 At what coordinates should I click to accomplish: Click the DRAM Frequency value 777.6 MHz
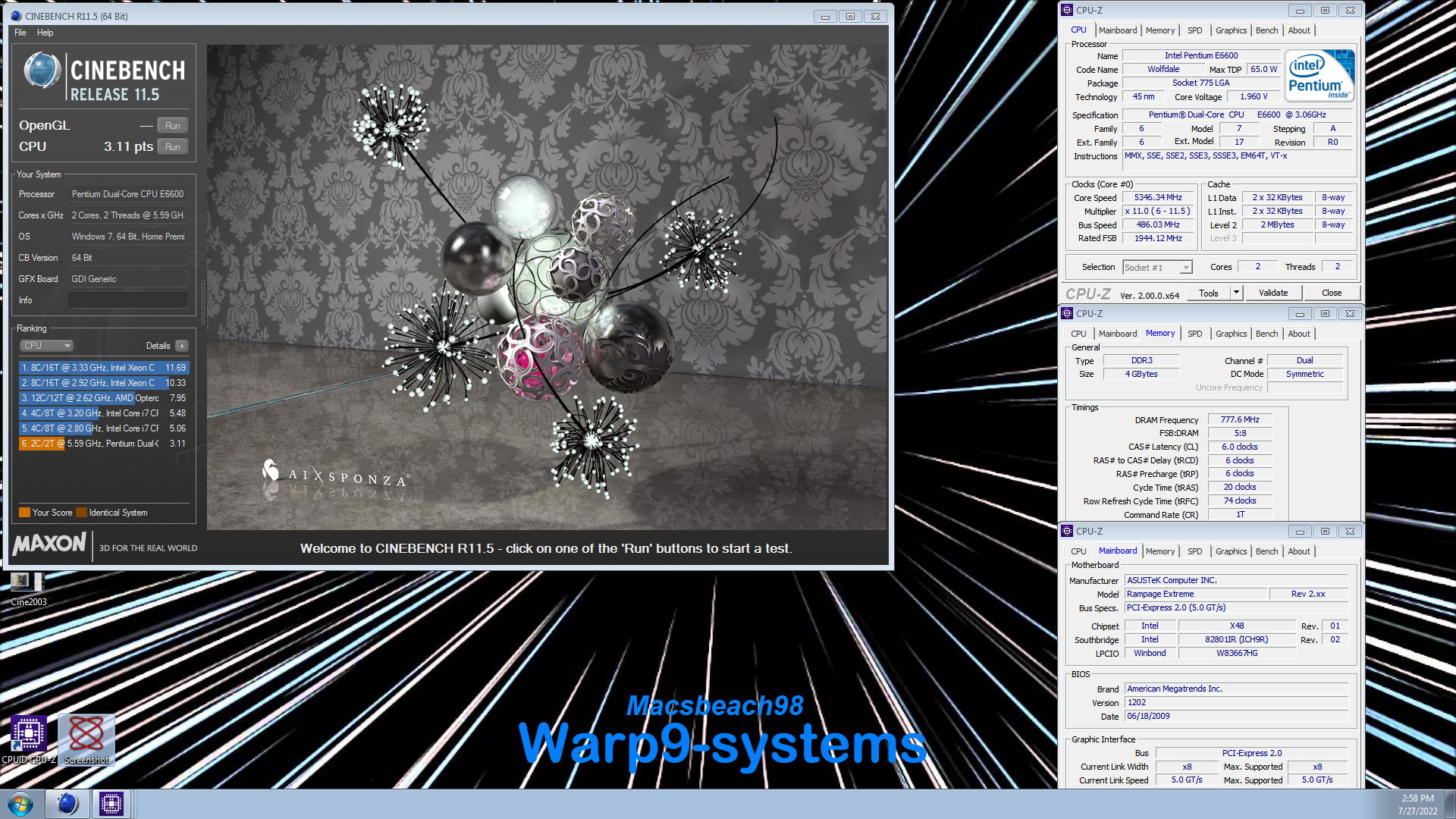(x=1239, y=419)
